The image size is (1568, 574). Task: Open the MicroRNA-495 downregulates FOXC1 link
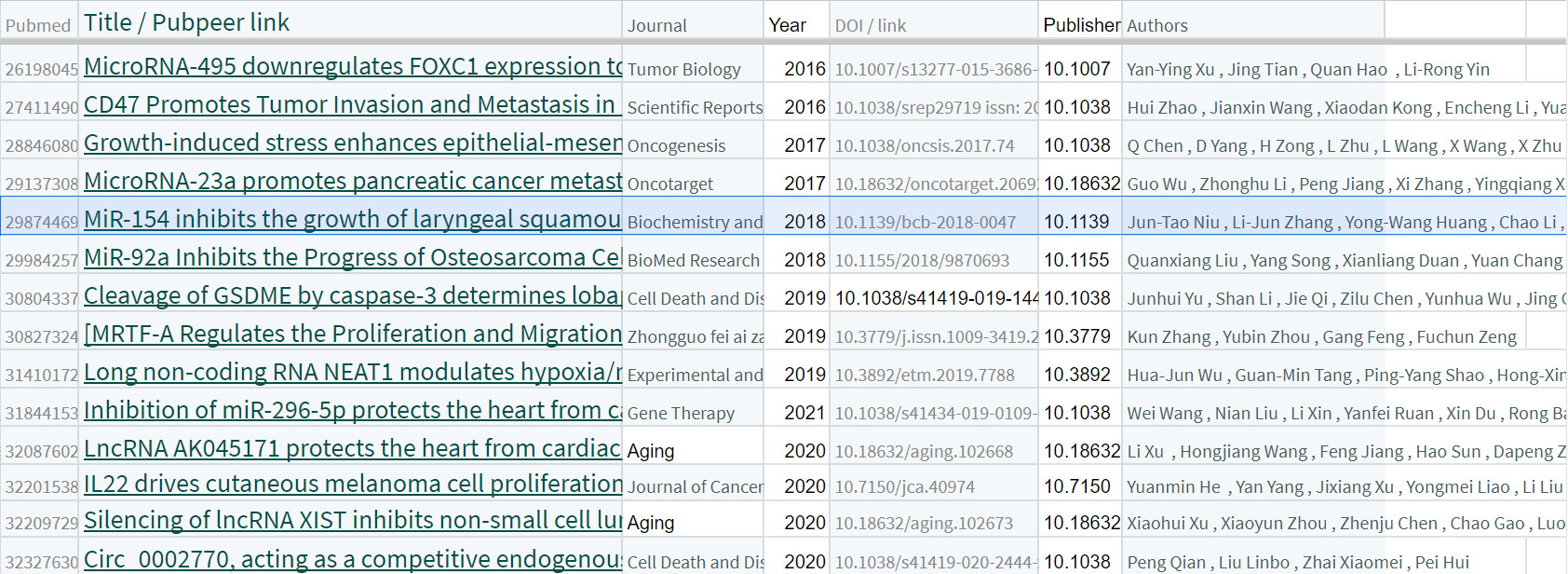(352, 67)
